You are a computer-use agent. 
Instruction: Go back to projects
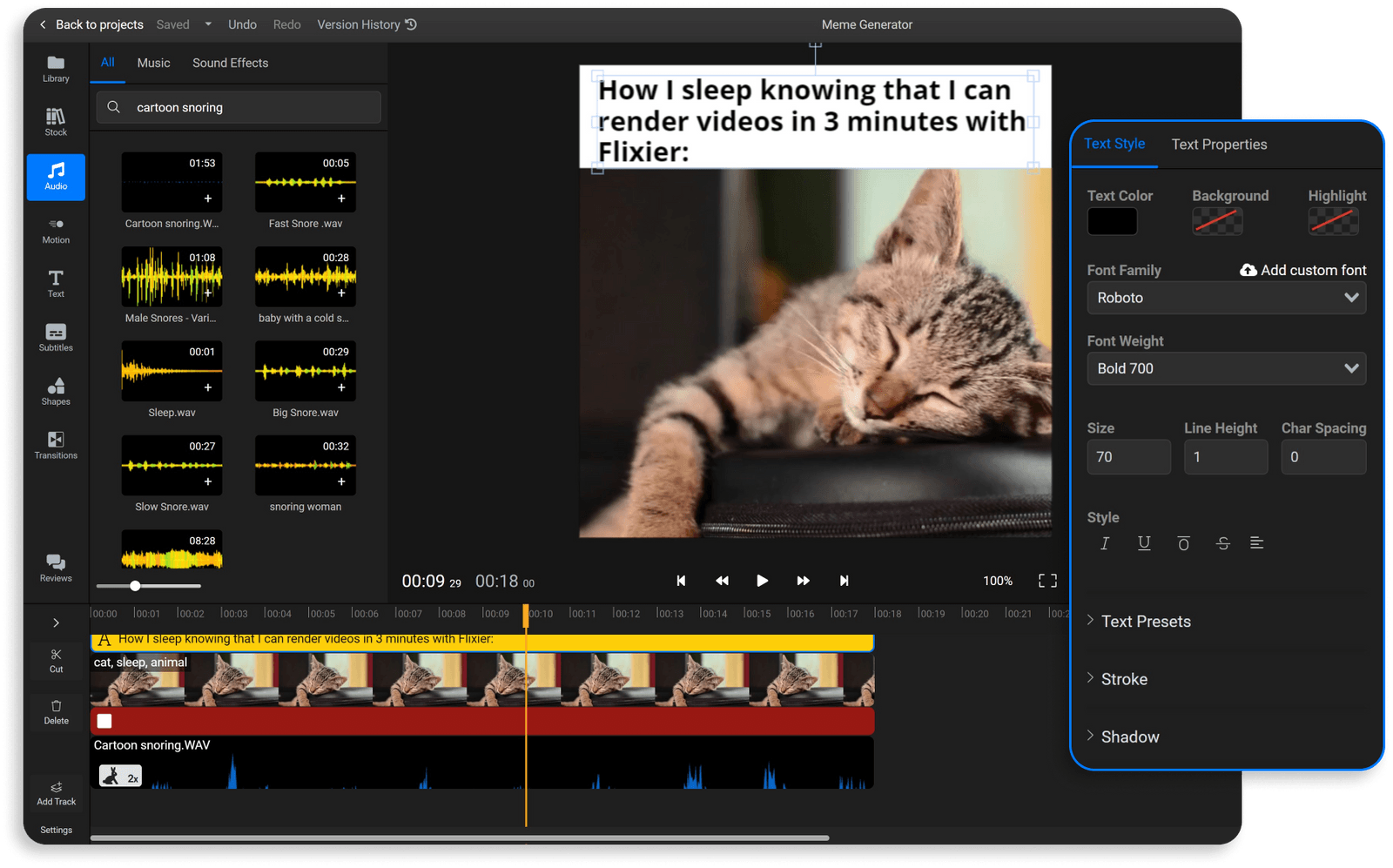pos(91,24)
